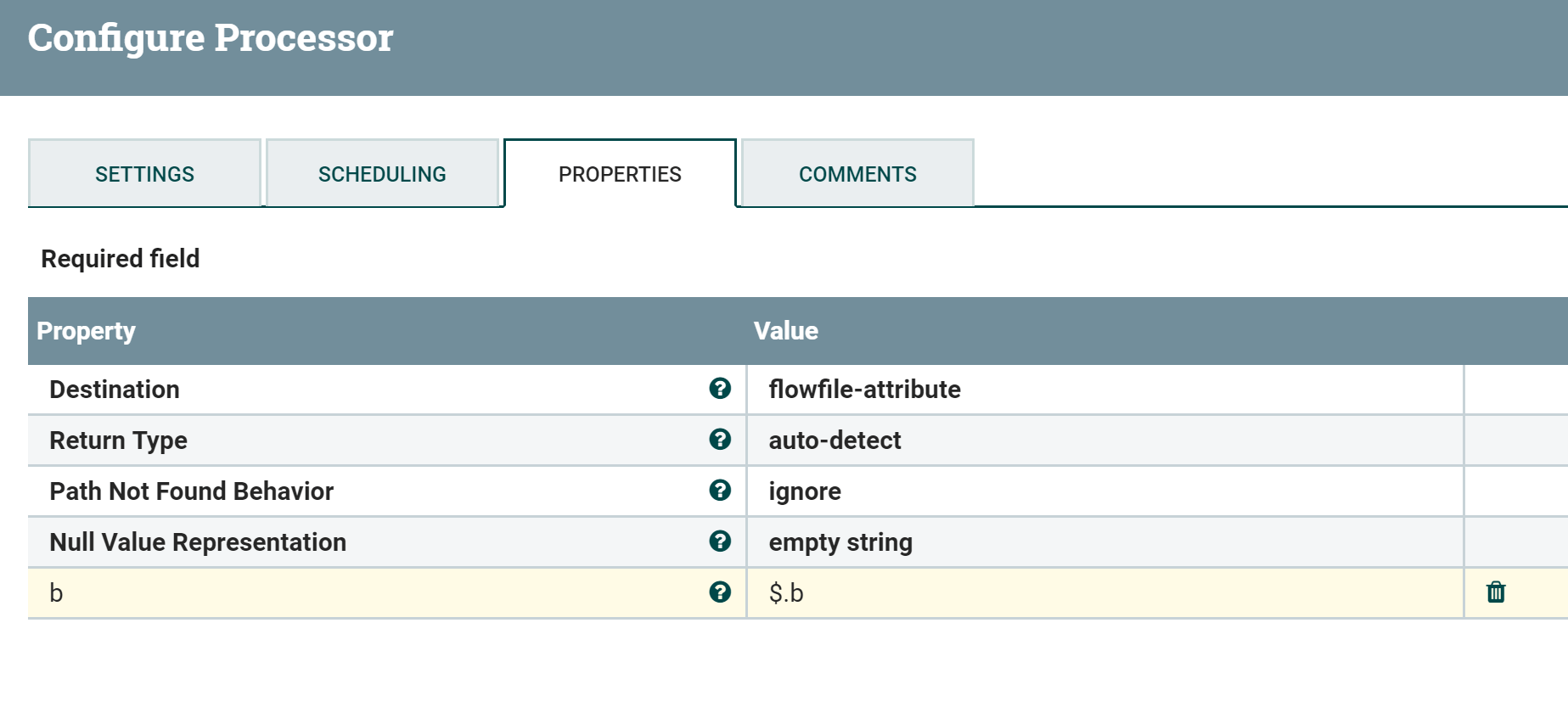1568x707 pixels.
Task: Select the Destination property name
Action: point(115,390)
